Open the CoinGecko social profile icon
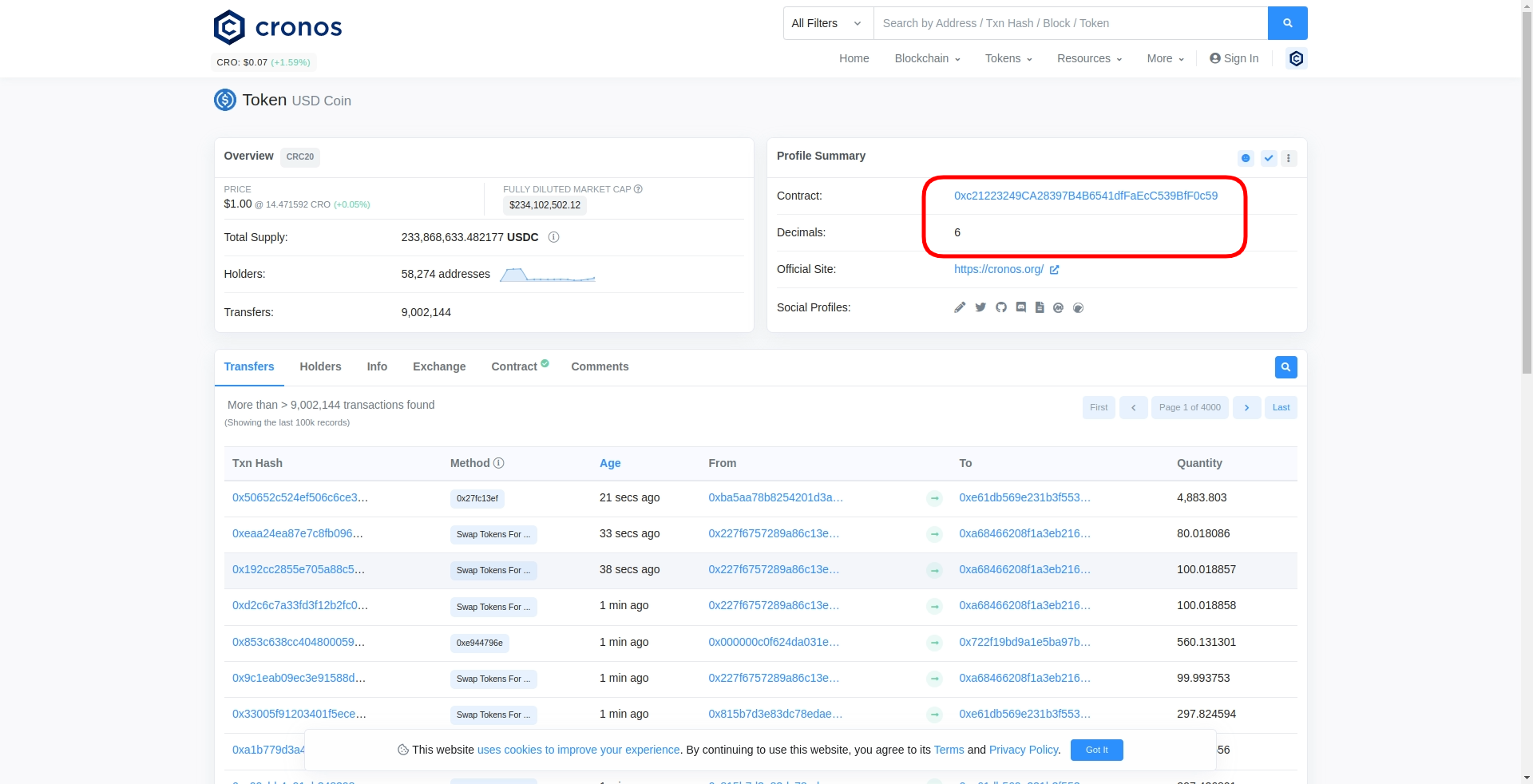This screenshot has height=784, width=1533. [1078, 307]
